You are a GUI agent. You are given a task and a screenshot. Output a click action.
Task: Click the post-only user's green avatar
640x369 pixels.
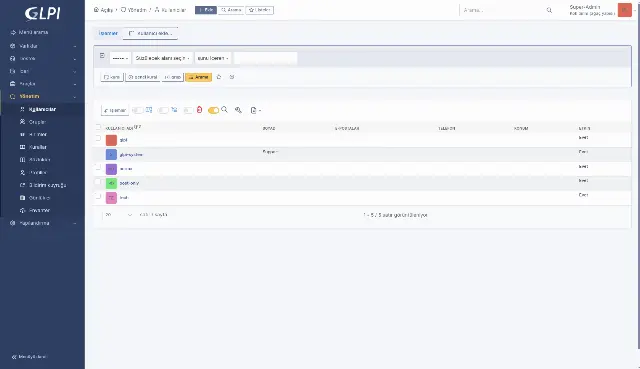[x=111, y=183]
